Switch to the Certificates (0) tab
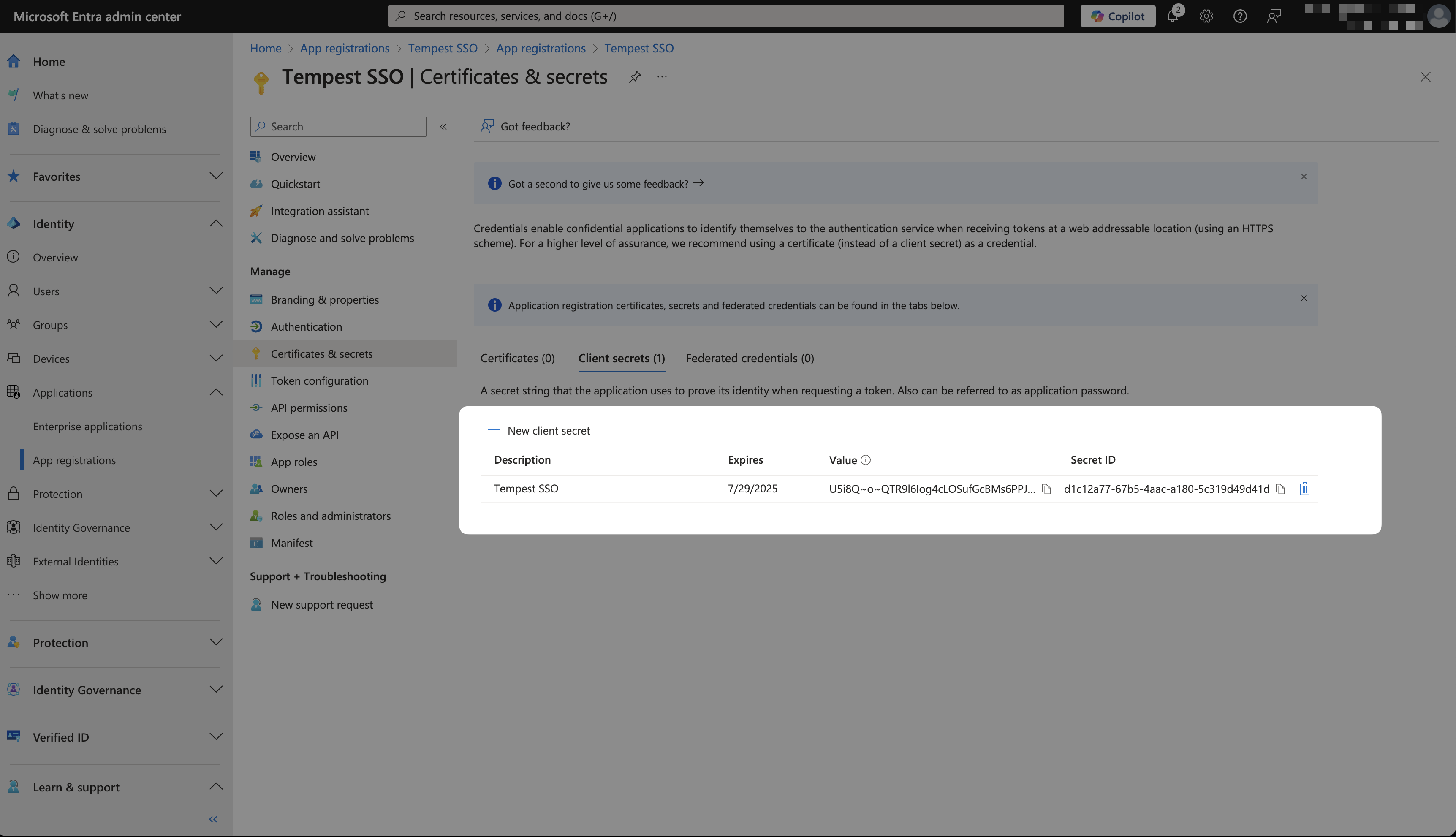The height and width of the screenshot is (837, 1456). tap(517, 358)
